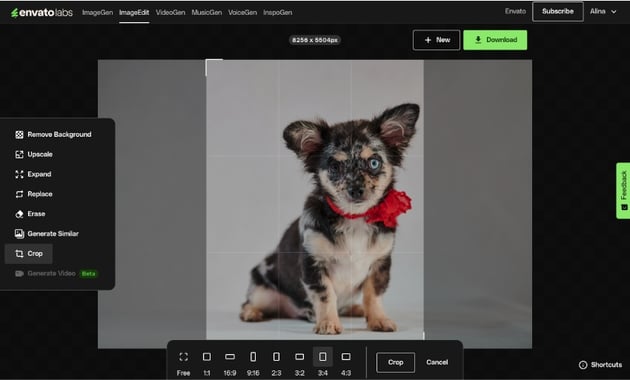The height and width of the screenshot is (380, 630).
Task: Choose the Free crop ratio
Action: [184, 364]
